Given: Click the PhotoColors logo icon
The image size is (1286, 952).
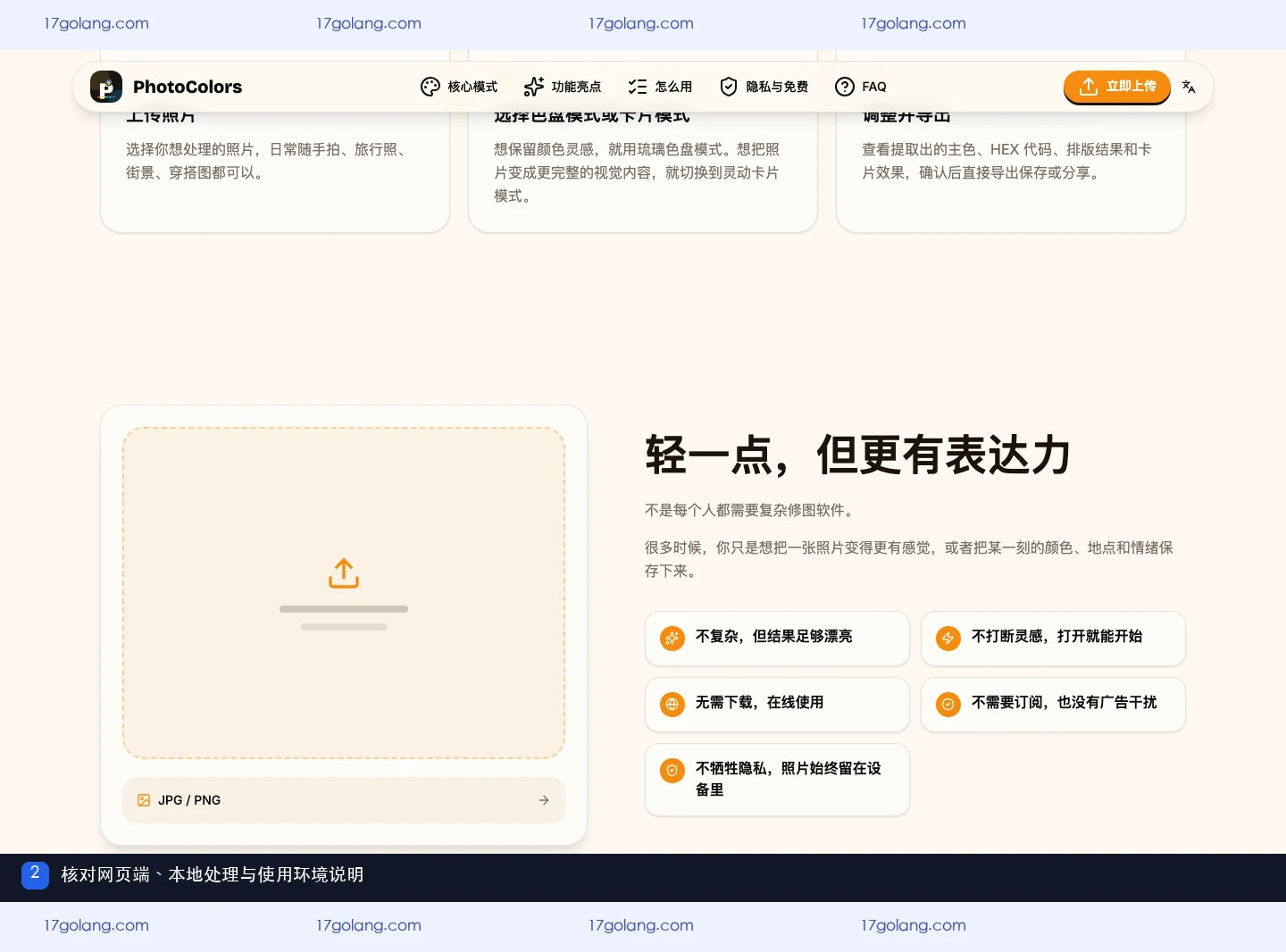Looking at the screenshot, I should pos(106,87).
